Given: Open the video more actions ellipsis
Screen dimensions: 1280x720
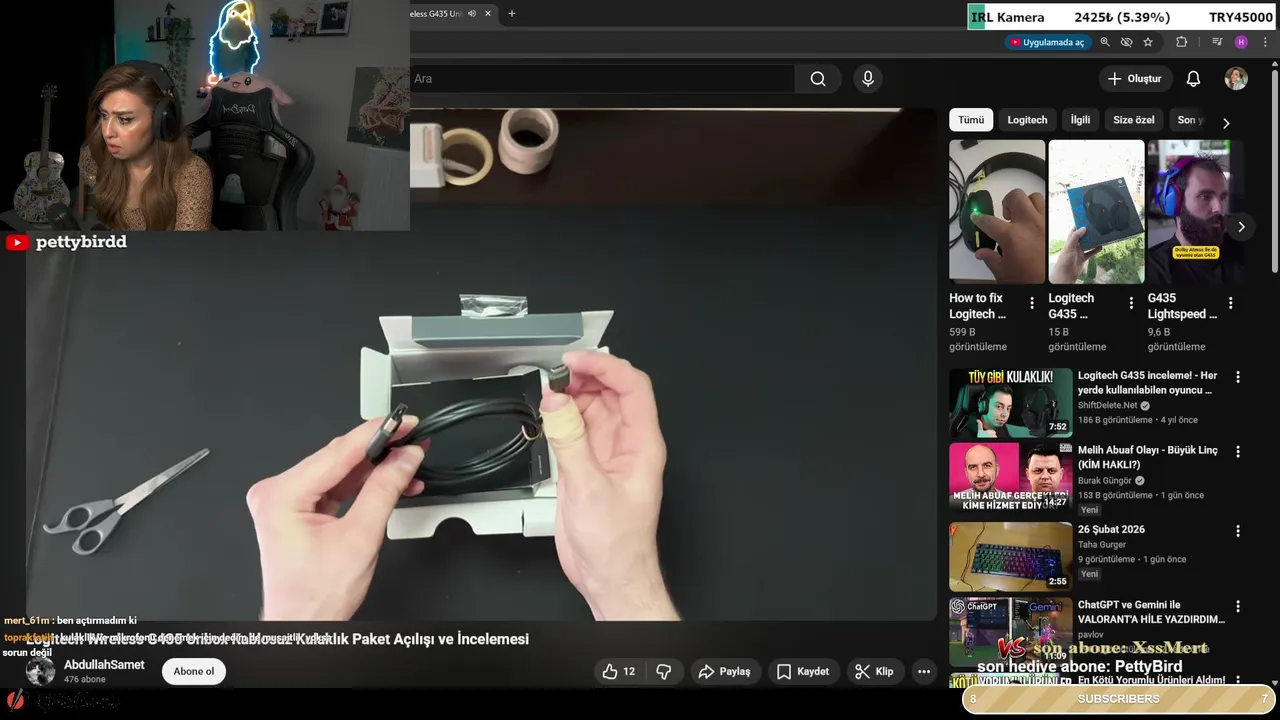Looking at the screenshot, I should tap(924, 672).
